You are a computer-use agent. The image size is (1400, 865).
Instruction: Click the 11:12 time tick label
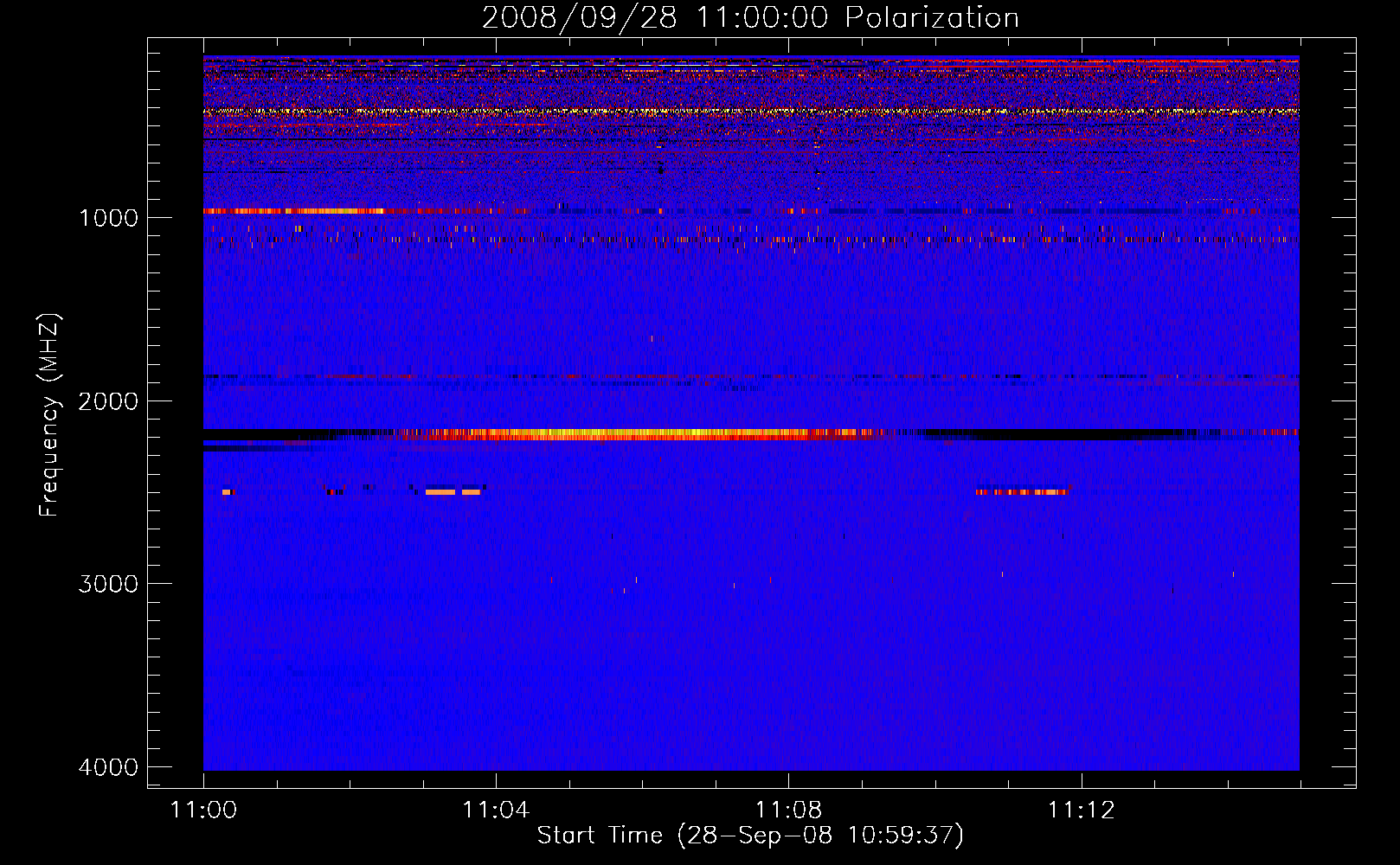click(x=1082, y=810)
